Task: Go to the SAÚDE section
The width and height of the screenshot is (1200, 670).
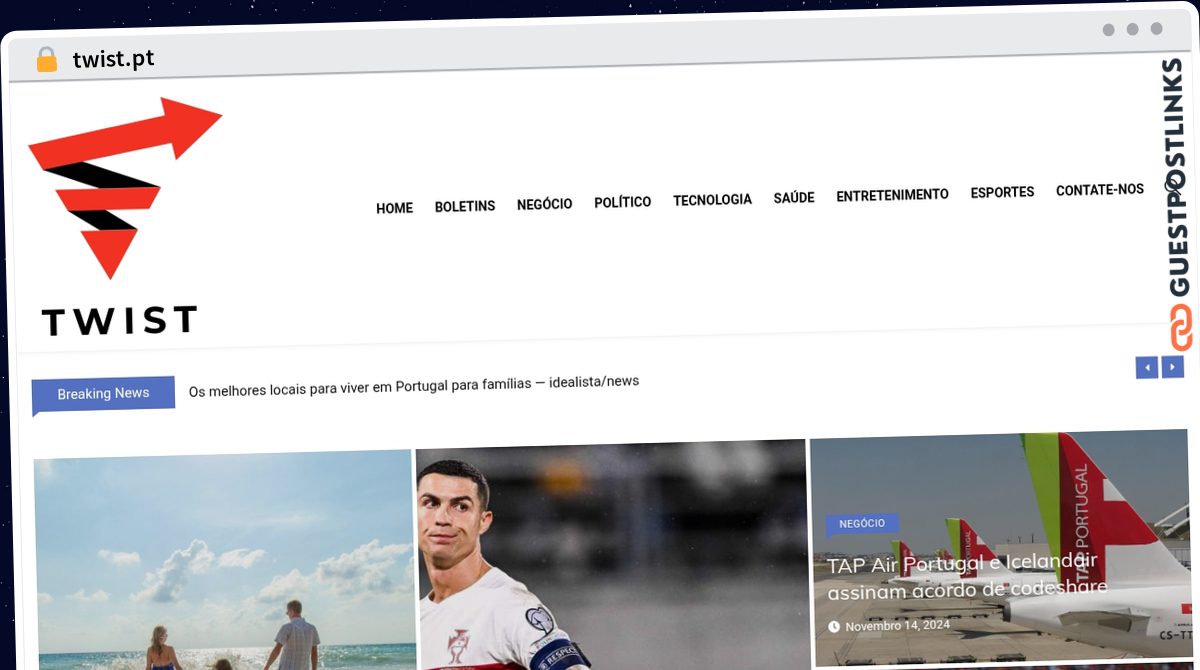Action: pos(794,198)
